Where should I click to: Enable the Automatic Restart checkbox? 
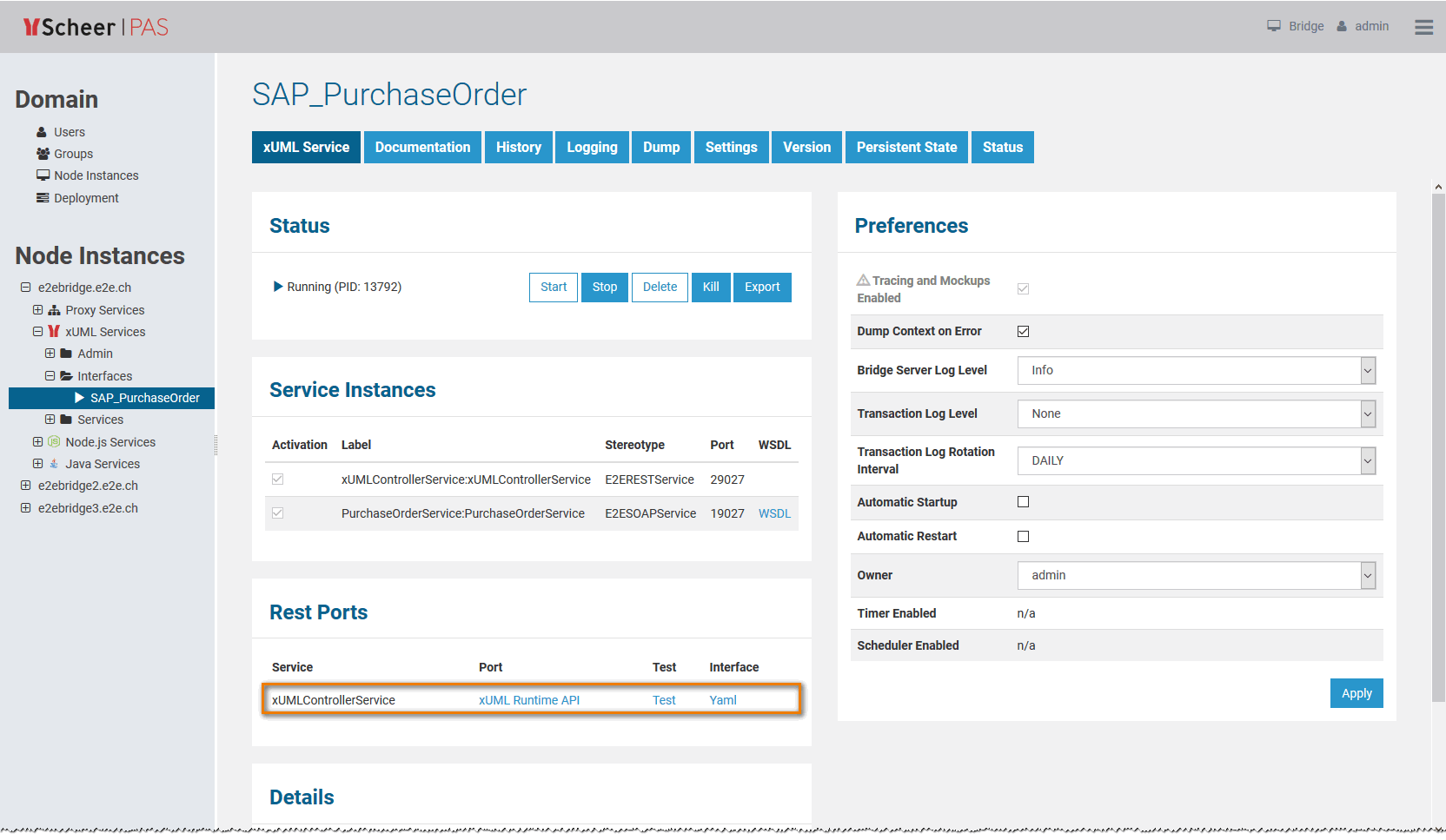[x=1023, y=536]
